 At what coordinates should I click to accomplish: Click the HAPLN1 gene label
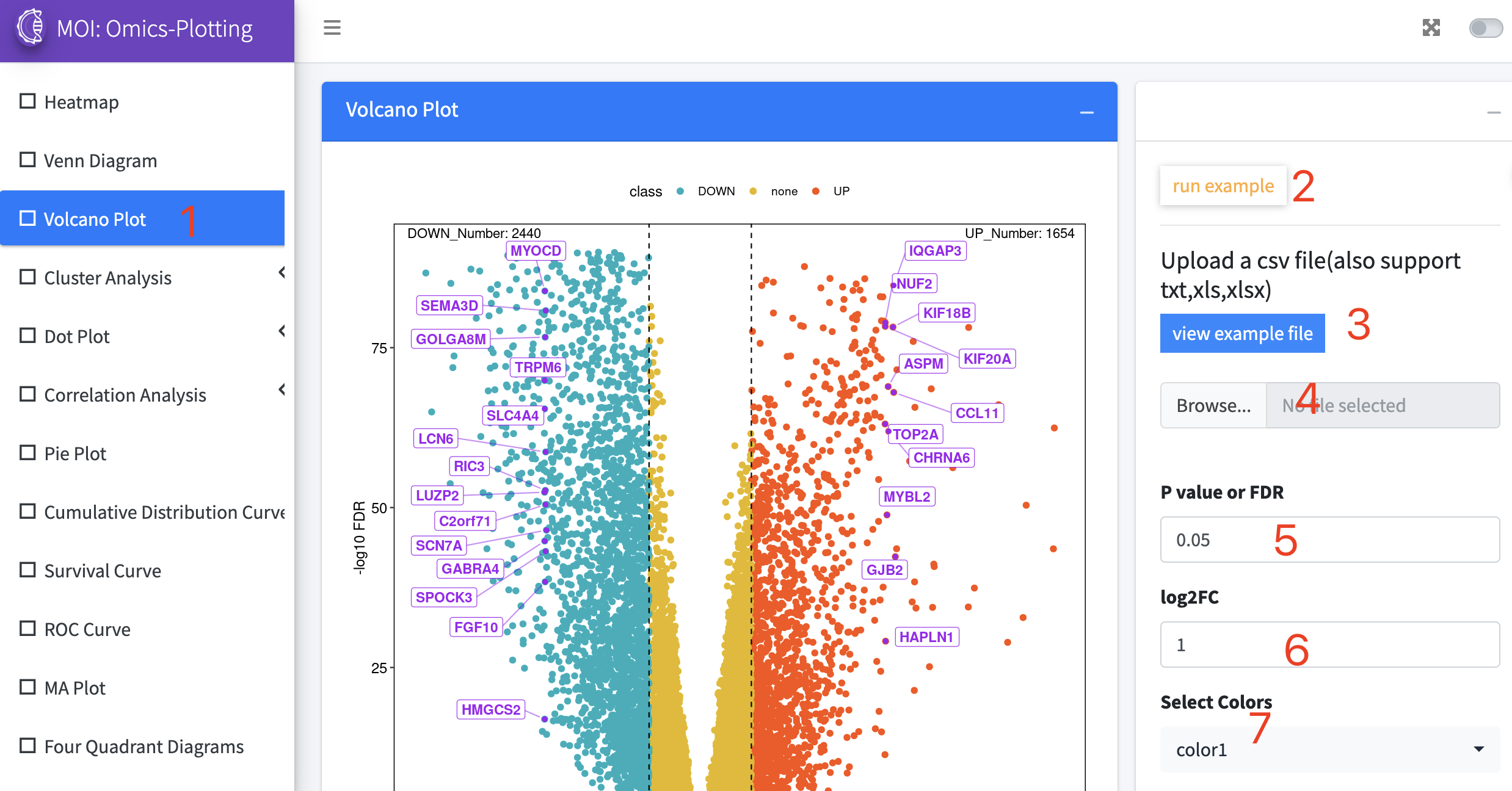coord(926,637)
